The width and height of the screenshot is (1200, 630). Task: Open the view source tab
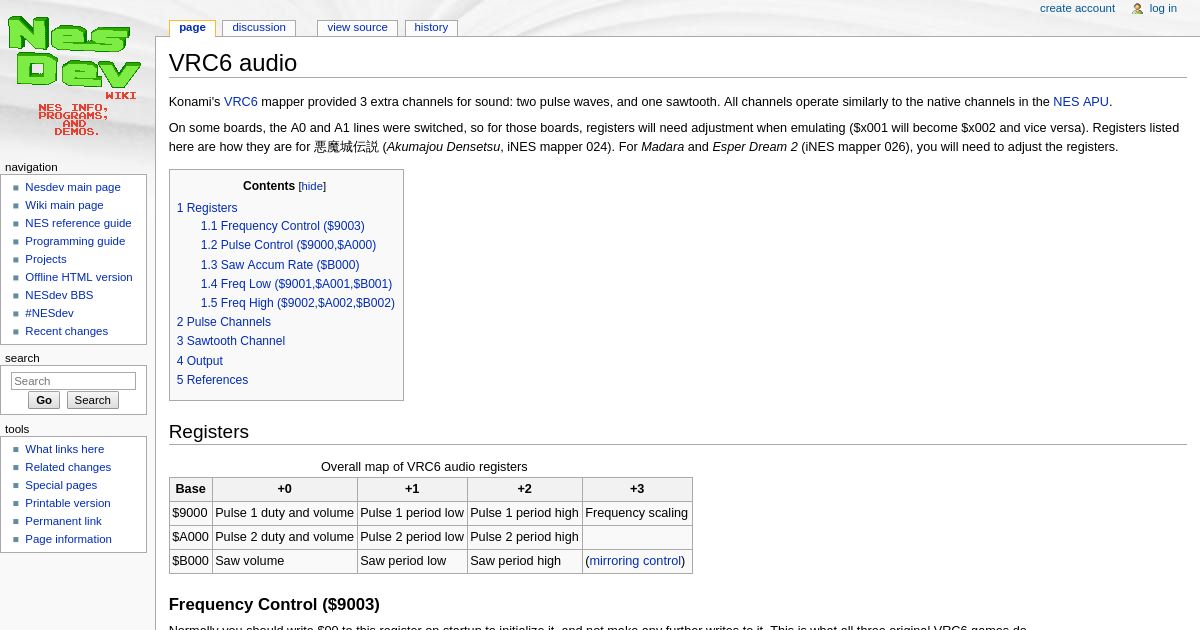[357, 28]
